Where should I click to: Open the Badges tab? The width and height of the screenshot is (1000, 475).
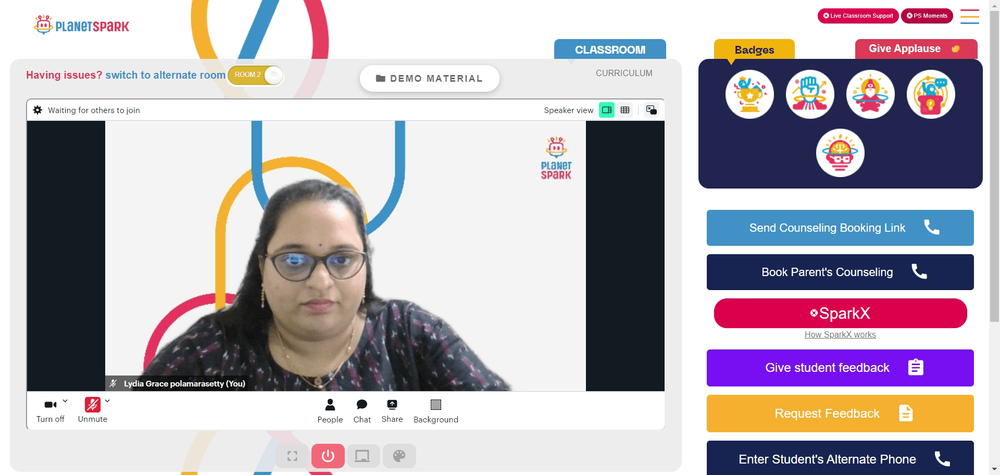754,50
